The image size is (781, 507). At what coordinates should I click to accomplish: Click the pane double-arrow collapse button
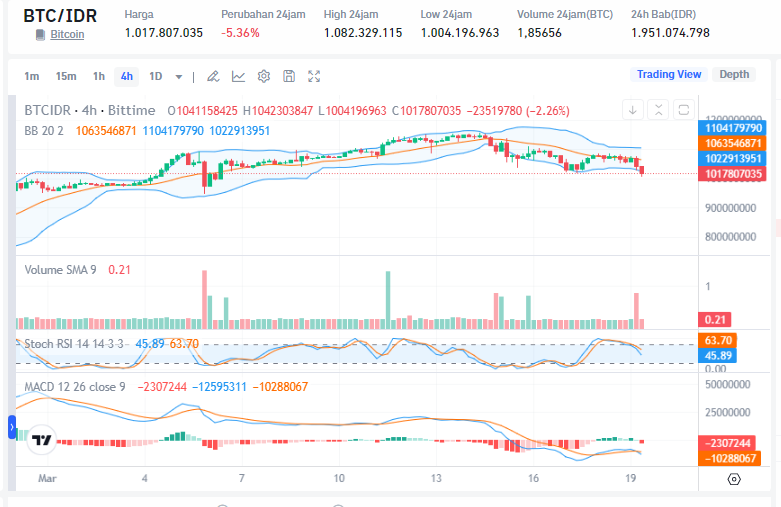click(x=658, y=110)
